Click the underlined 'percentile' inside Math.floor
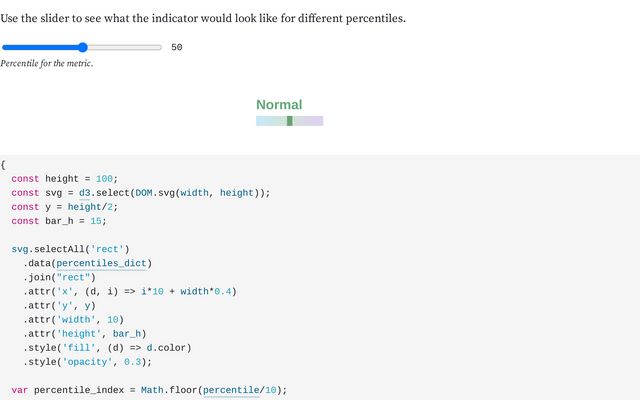640x400 pixels. (x=230, y=389)
